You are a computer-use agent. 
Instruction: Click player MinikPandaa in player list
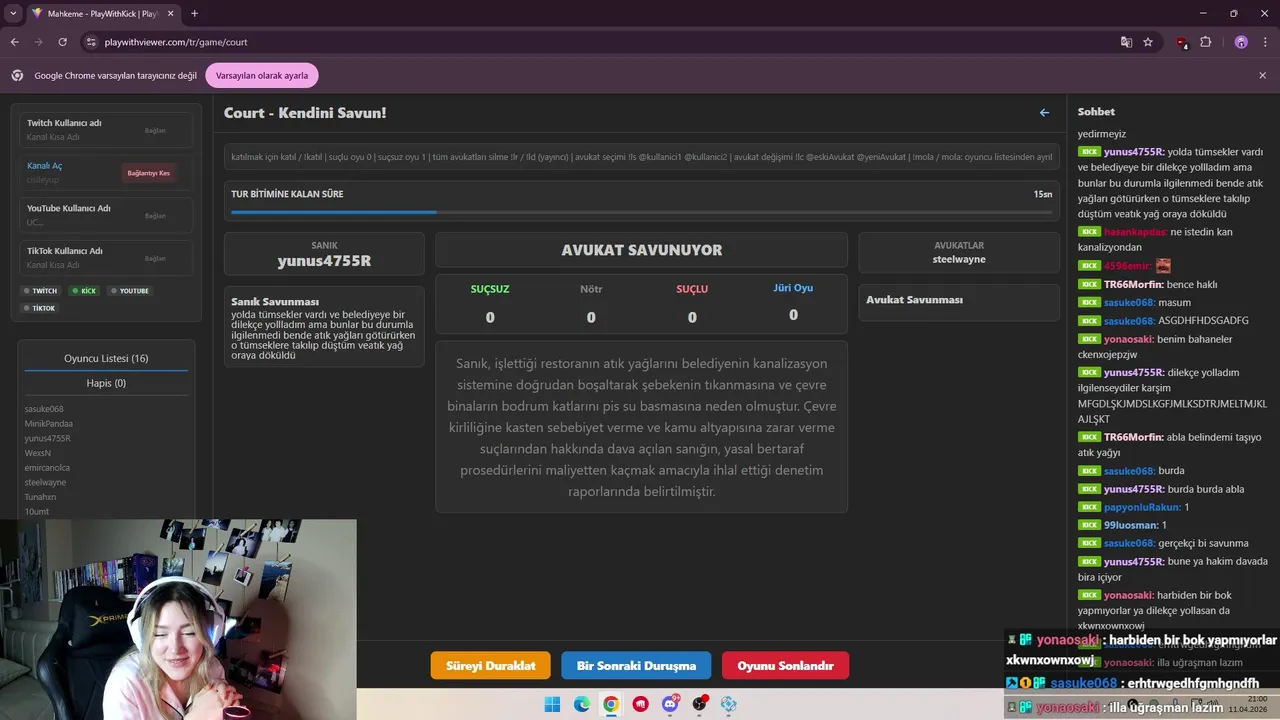pyautogui.click(x=49, y=424)
